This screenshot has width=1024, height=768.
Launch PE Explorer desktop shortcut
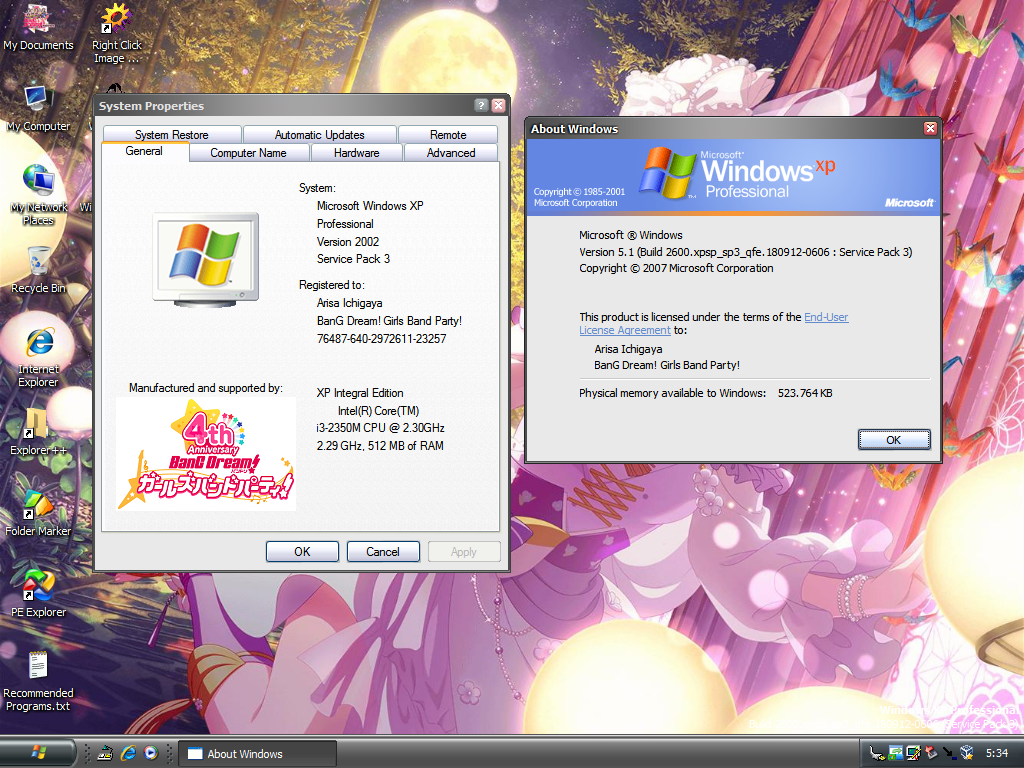click(38, 594)
